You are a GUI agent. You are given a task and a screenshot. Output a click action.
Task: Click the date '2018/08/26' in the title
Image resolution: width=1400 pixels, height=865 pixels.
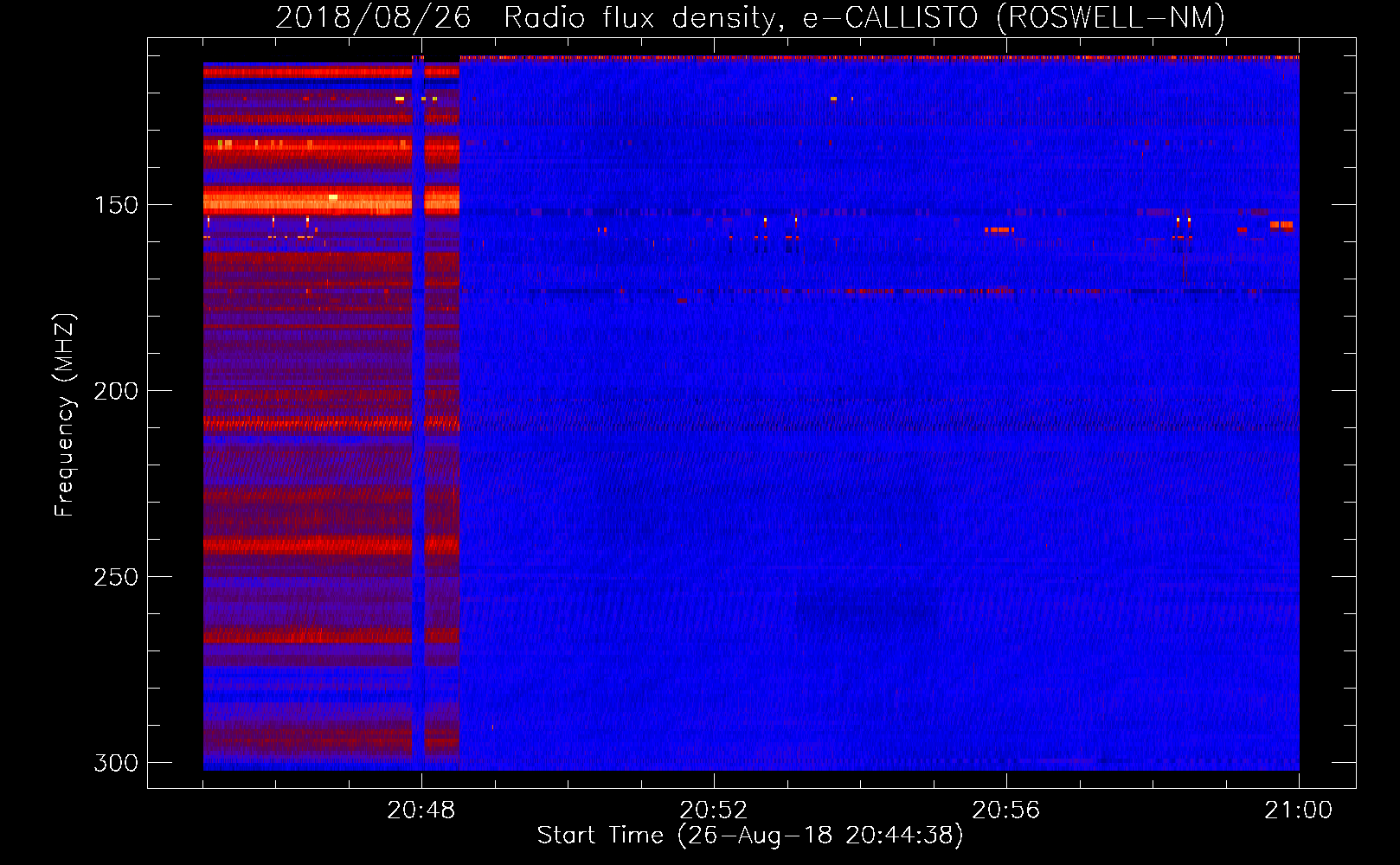tap(373, 17)
